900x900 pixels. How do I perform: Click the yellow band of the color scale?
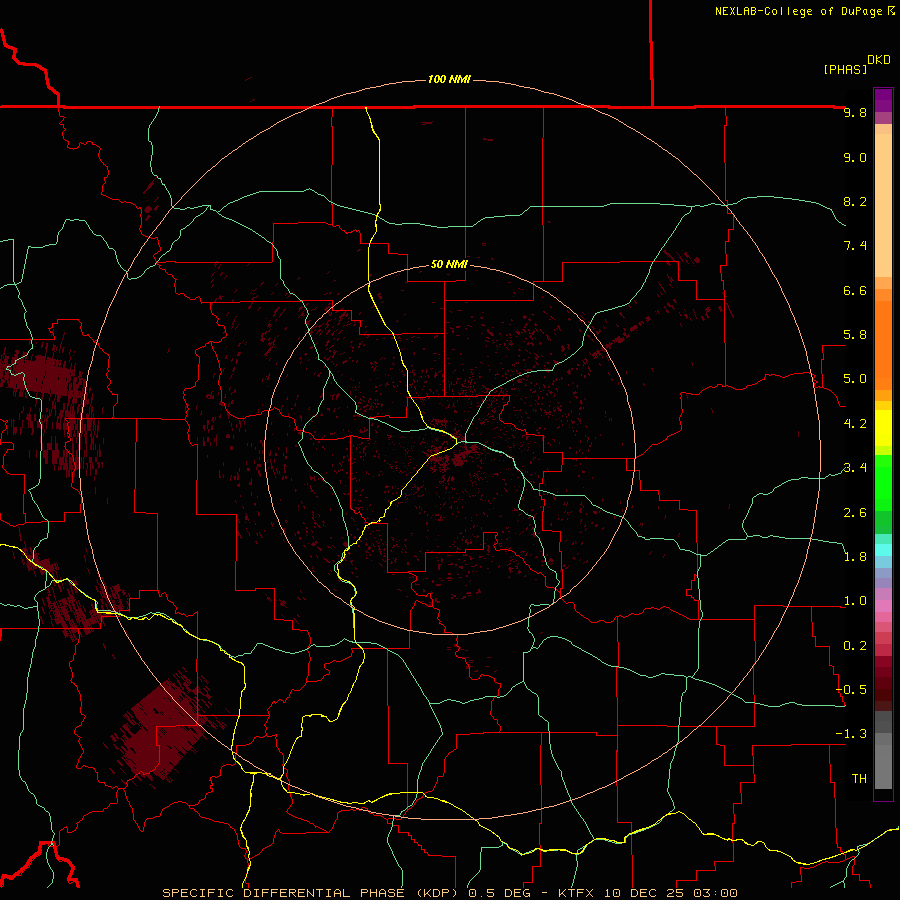[883, 428]
